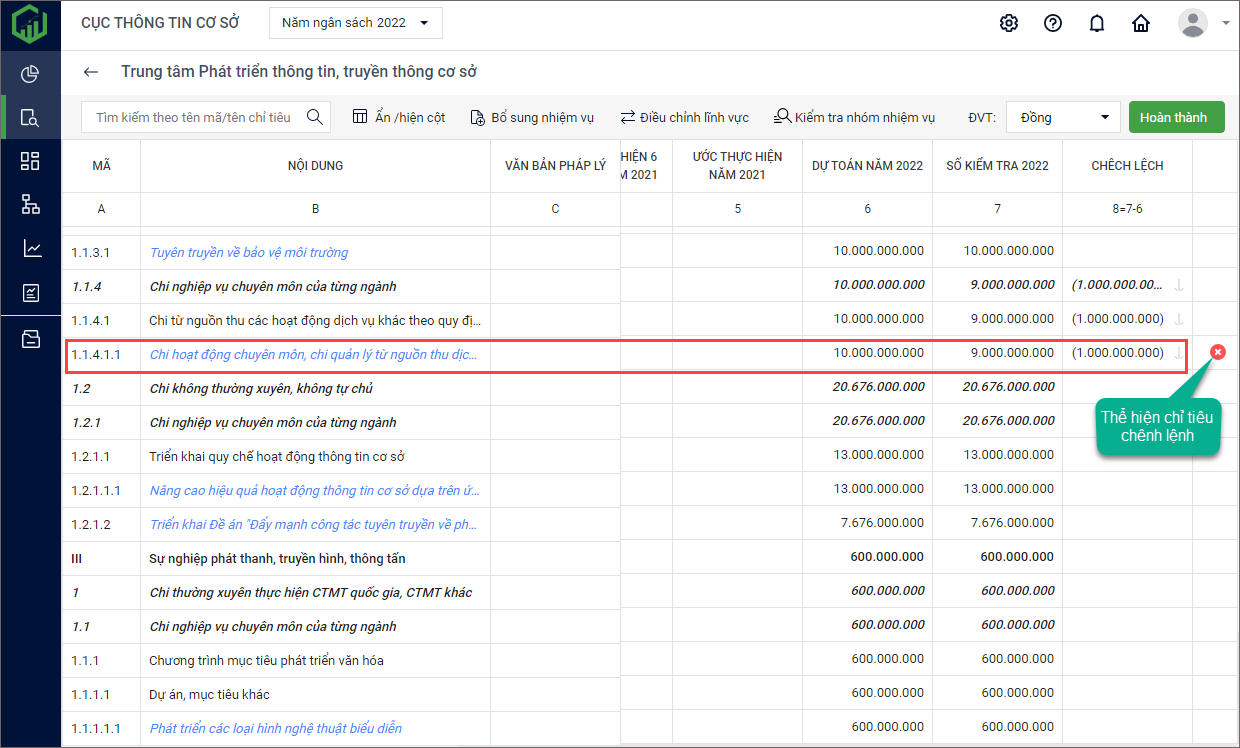
Task: Open the ĐVT Đồng unit dropdown
Action: [x=1063, y=117]
